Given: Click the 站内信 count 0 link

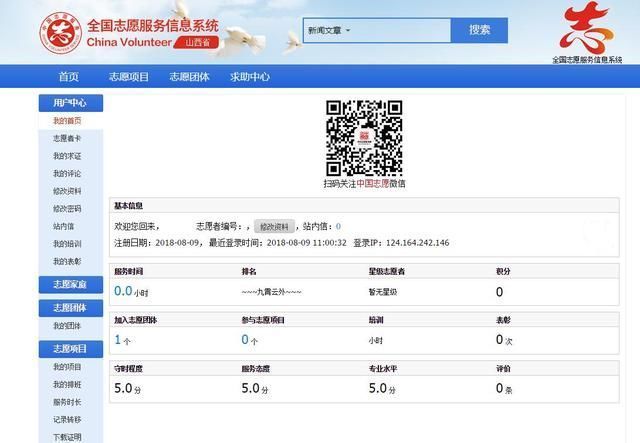Looking at the screenshot, I should click(x=338, y=226).
